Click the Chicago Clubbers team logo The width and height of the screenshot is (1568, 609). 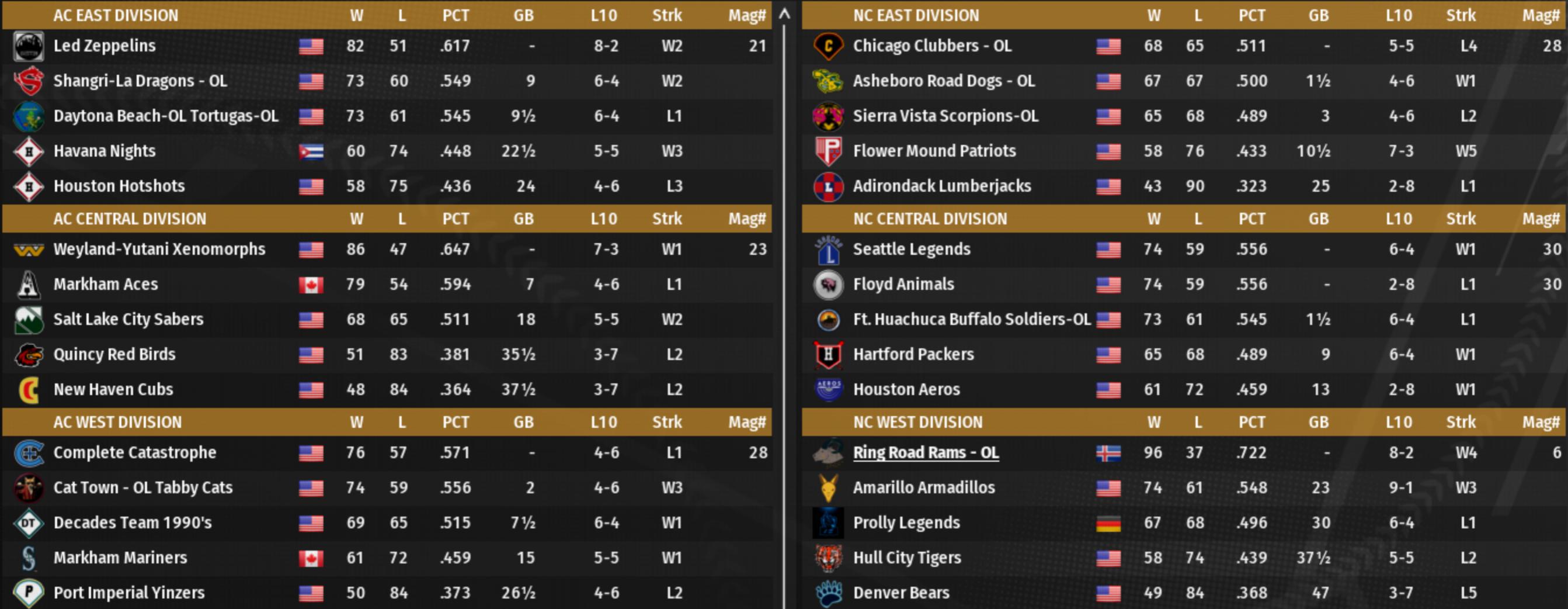click(x=828, y=46)
